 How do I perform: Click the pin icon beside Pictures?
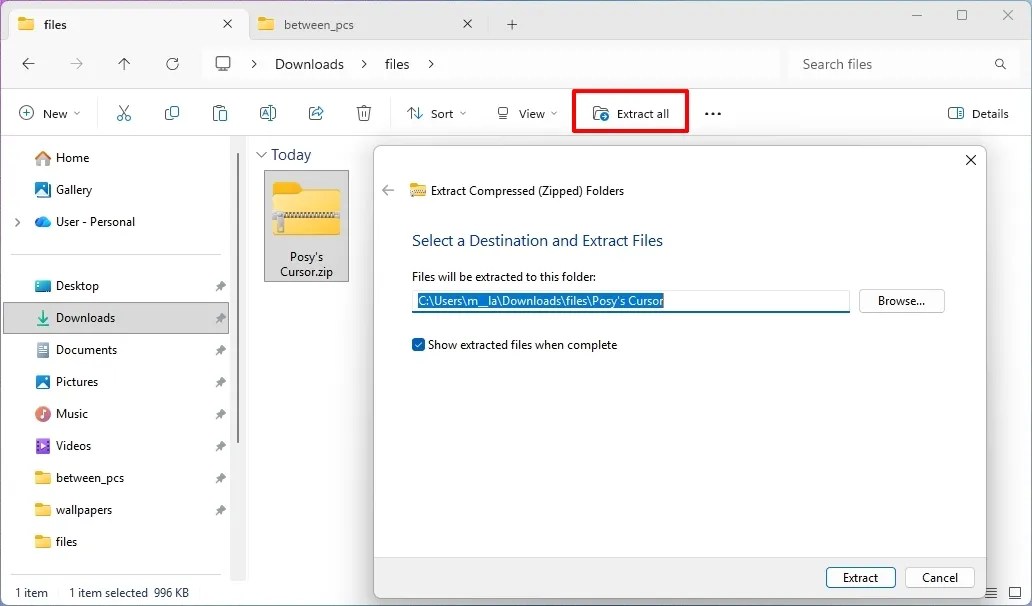(220, 382)
